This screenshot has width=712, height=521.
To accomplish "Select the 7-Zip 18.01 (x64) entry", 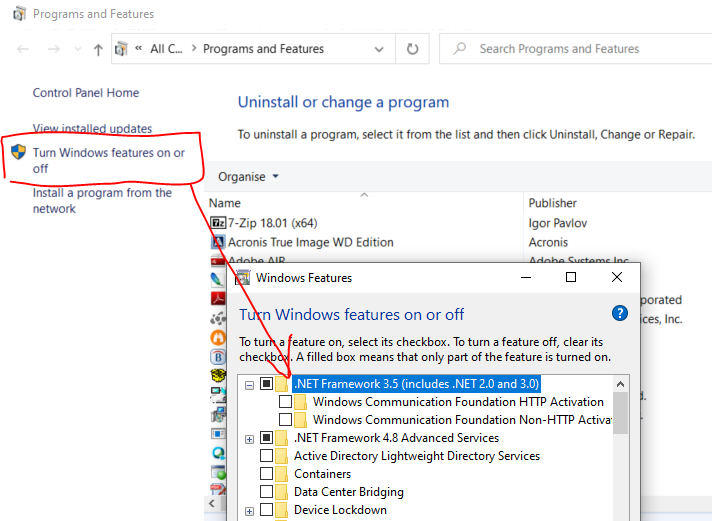I will (272, 223).
